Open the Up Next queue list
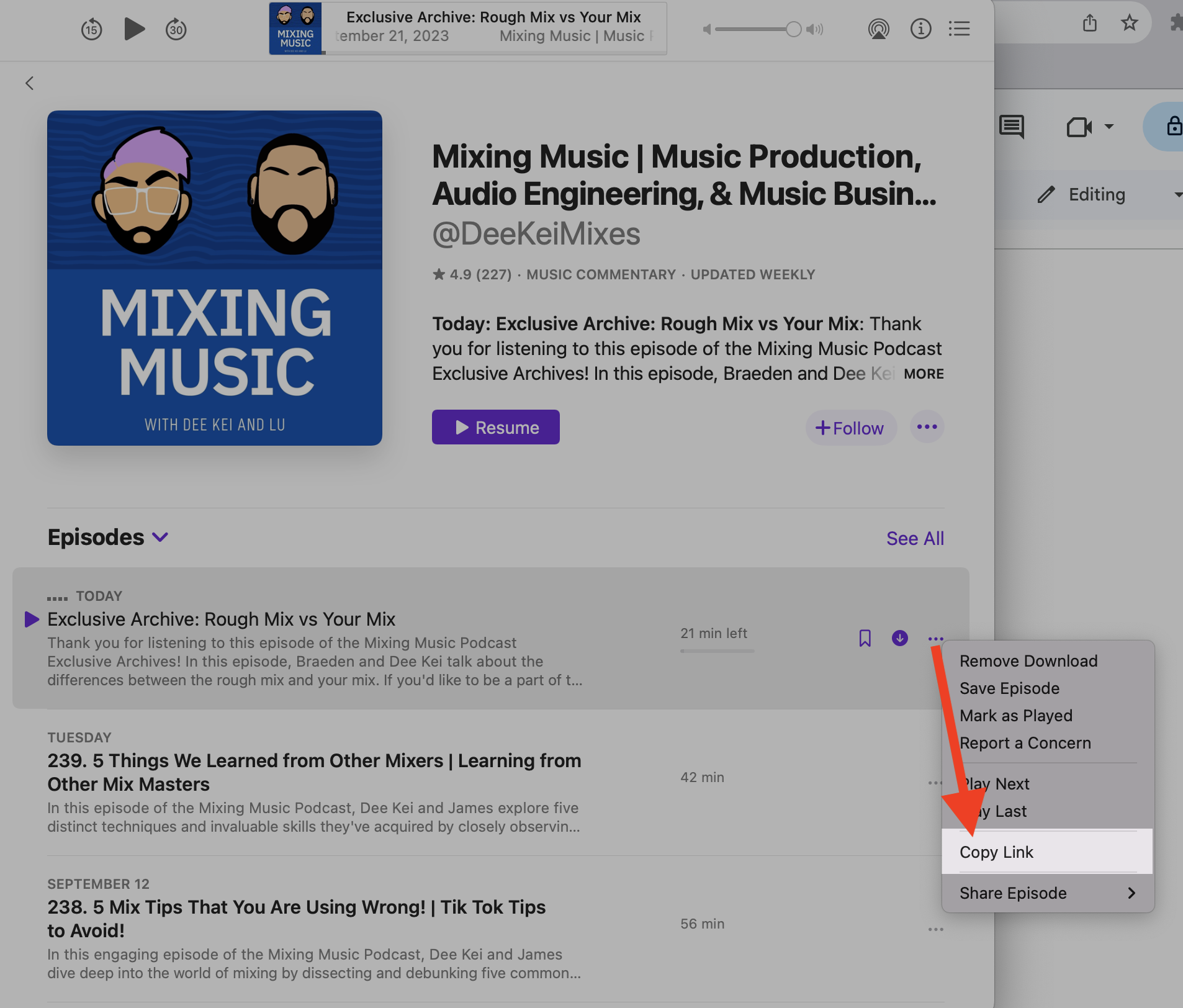This screenshot has width=1183, height=1008. (x=959, y=29)
